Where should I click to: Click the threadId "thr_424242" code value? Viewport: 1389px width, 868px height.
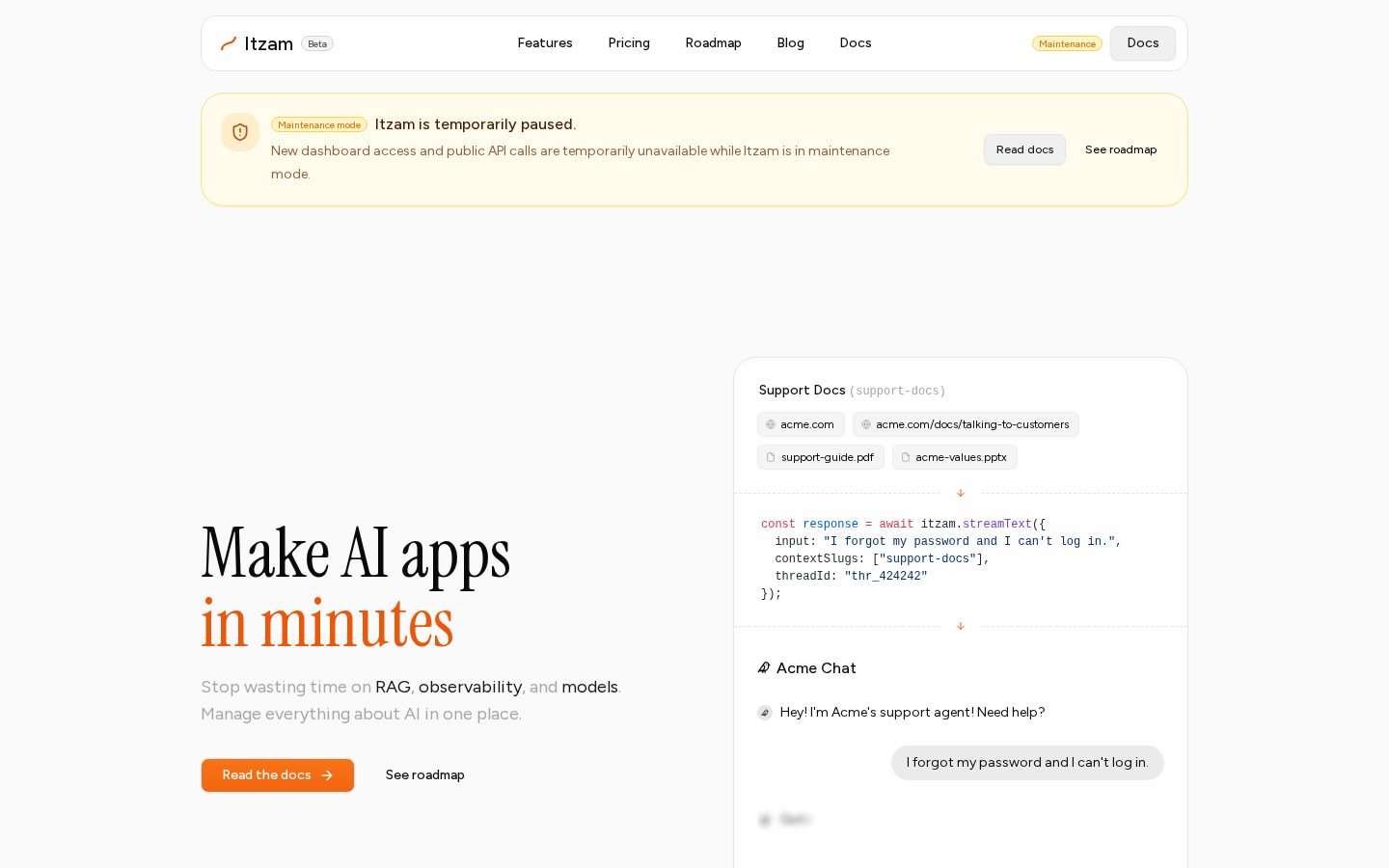886,577
